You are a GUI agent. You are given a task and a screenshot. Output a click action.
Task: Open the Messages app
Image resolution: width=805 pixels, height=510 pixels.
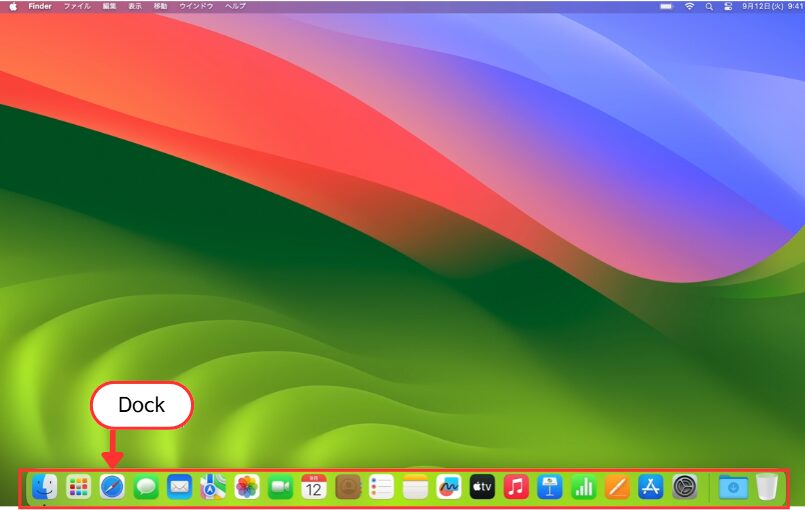coord(146,487)
